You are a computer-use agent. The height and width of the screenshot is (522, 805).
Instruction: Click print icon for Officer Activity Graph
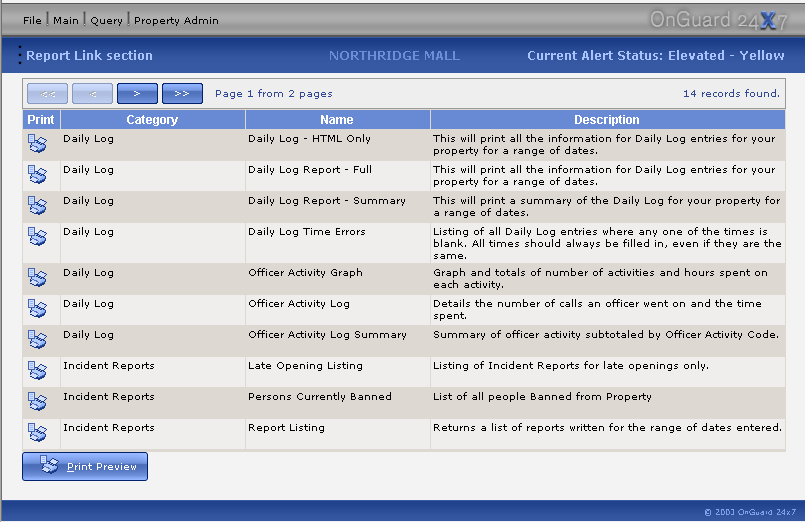point(37,278)
